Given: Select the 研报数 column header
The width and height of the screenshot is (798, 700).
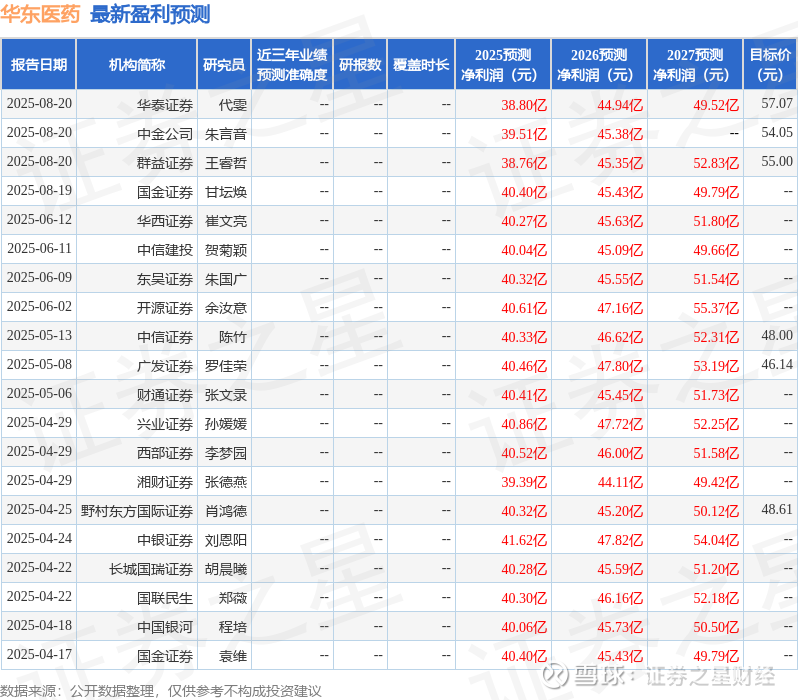Looking at the screenshot, I should (x=360, y=65).
